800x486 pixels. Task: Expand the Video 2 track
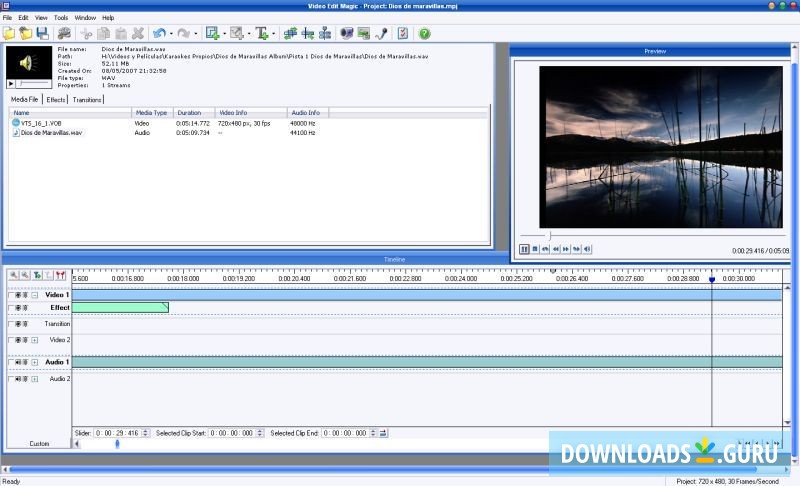(35, 340)
